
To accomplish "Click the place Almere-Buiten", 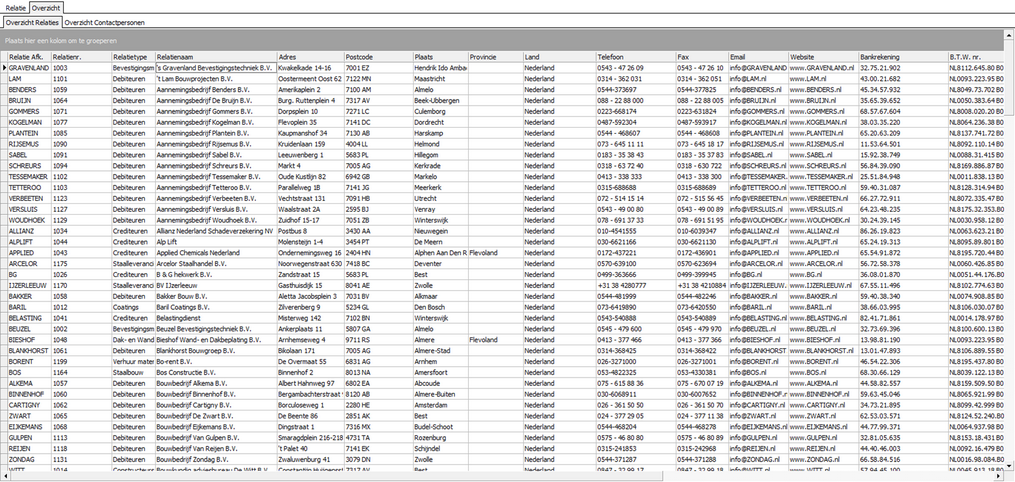I will 440,394.
